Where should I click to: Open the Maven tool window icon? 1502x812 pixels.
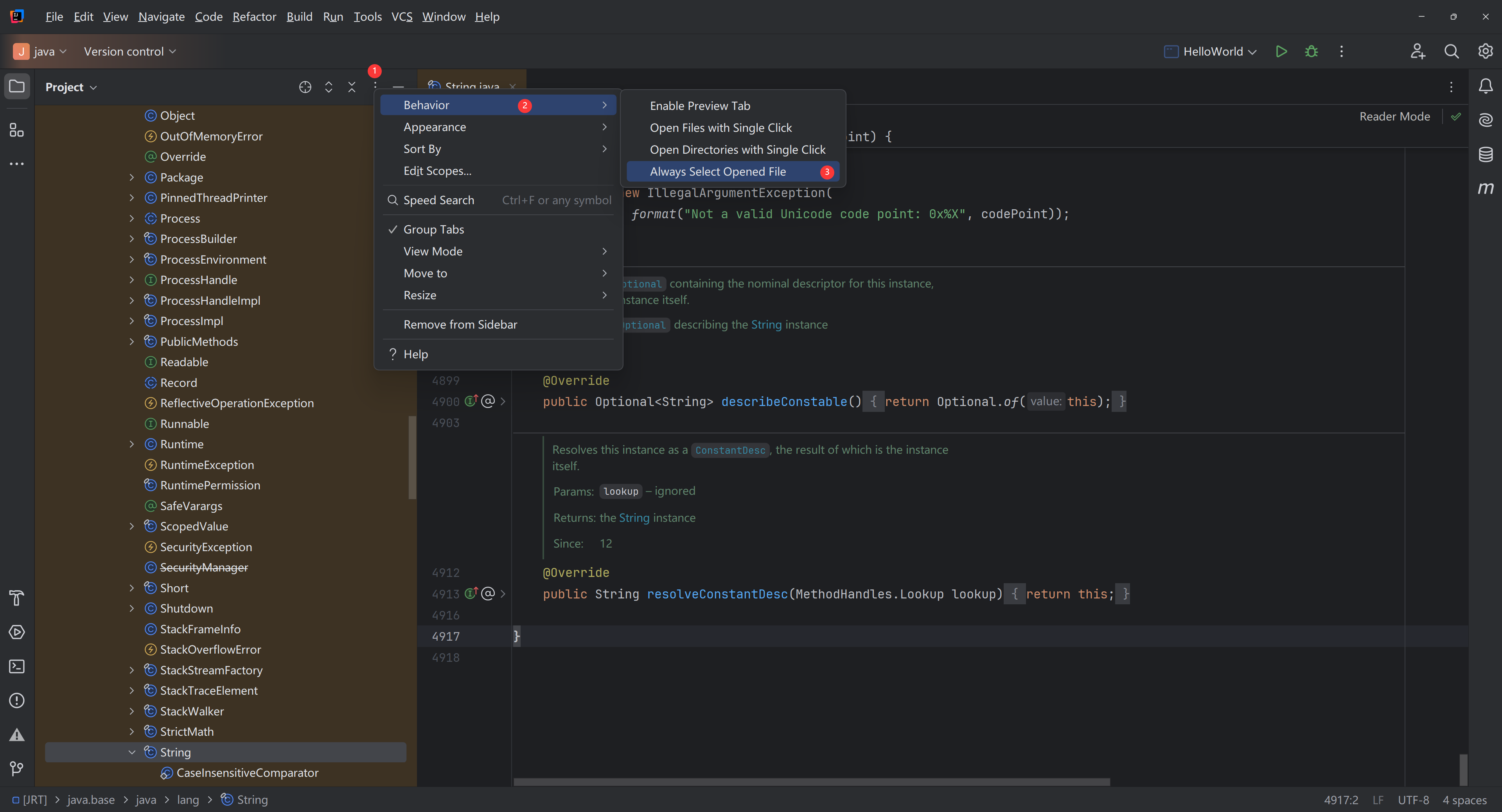click(1485, 188)
